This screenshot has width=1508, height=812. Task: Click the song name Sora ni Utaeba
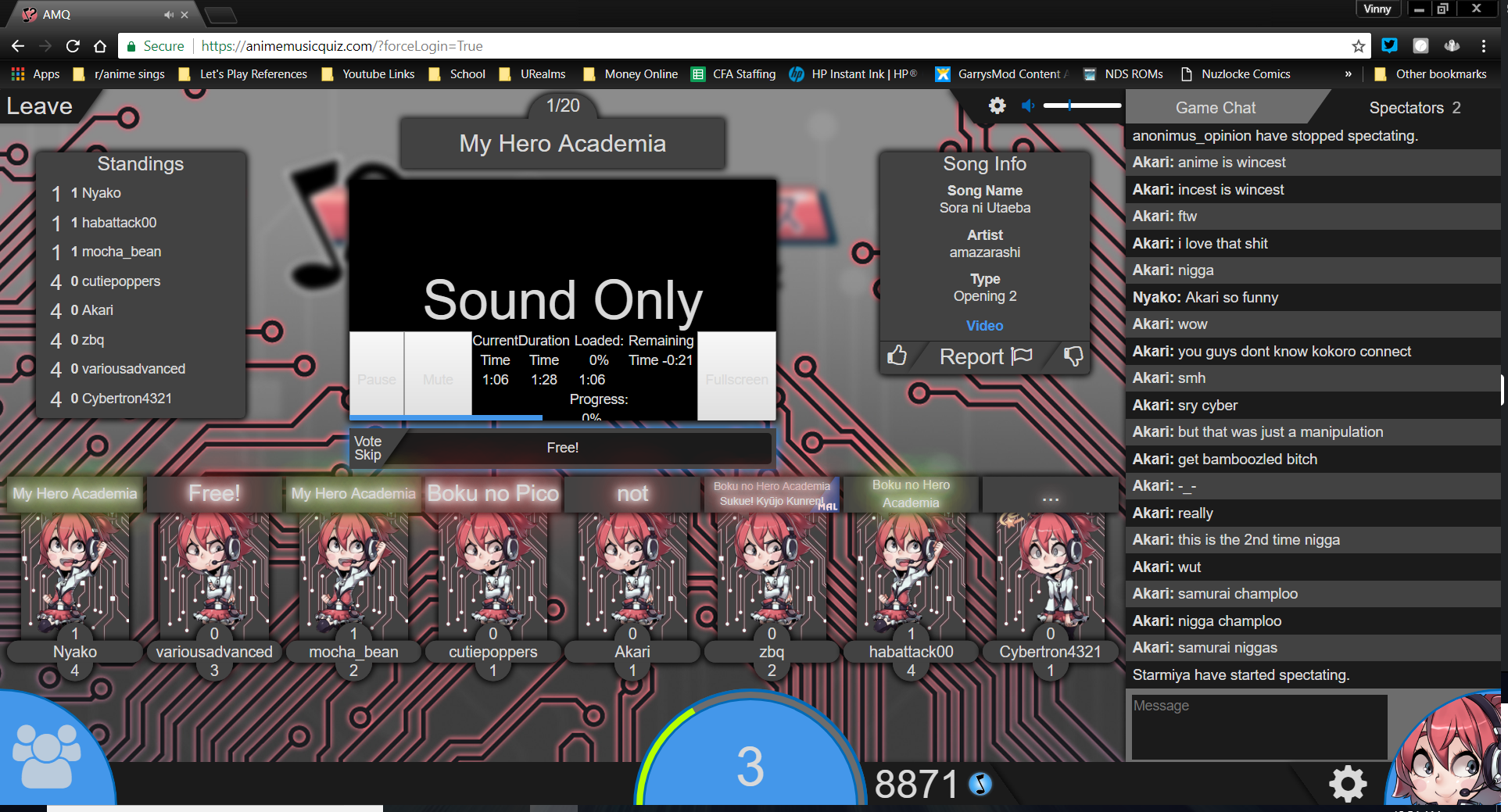(x=985, y=208)
